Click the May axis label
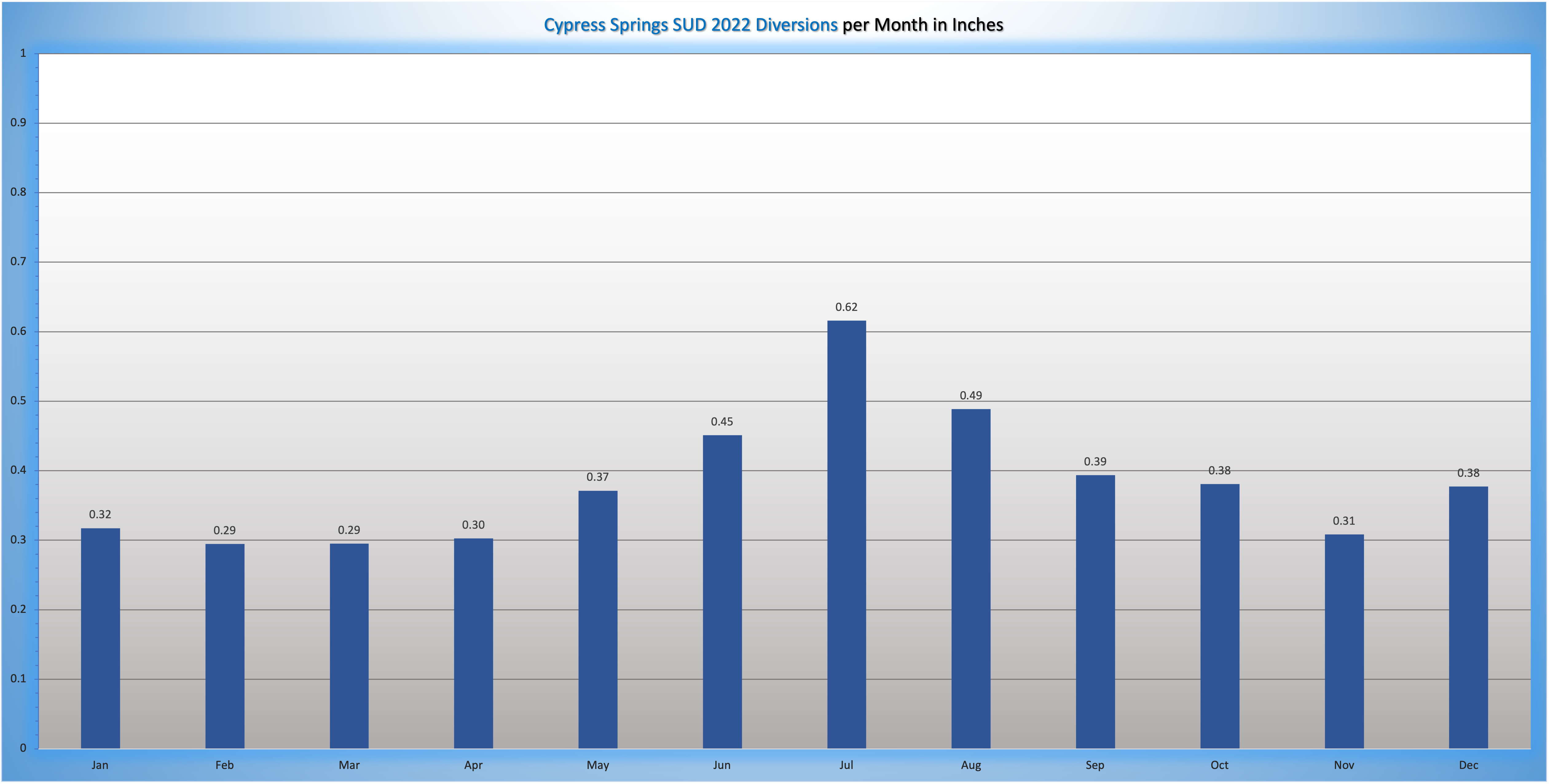The height and width of the screenshot is (784, 1549). (598, 766)
